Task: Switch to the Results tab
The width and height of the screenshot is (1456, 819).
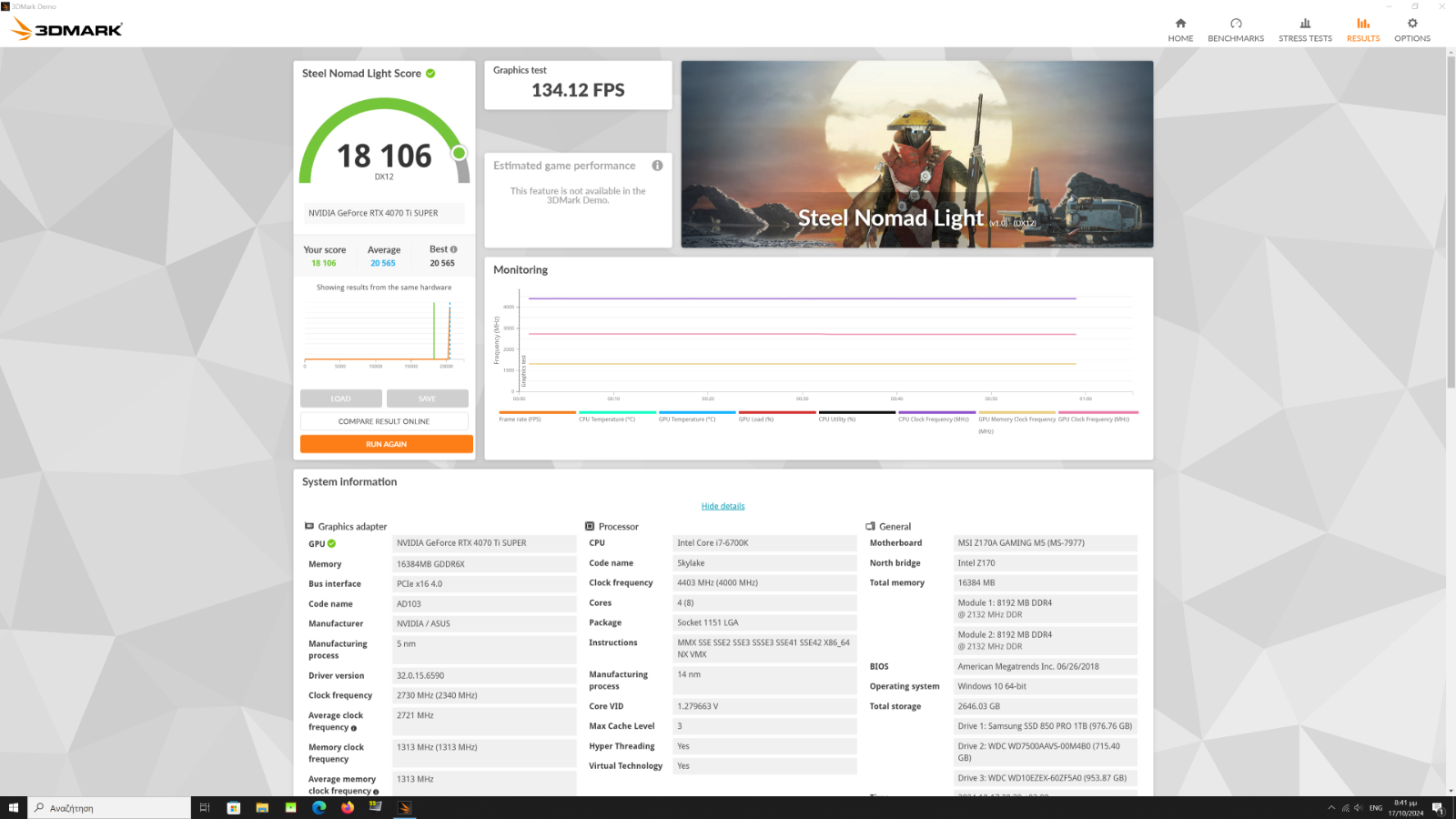Action: (x=1362, y=29)
